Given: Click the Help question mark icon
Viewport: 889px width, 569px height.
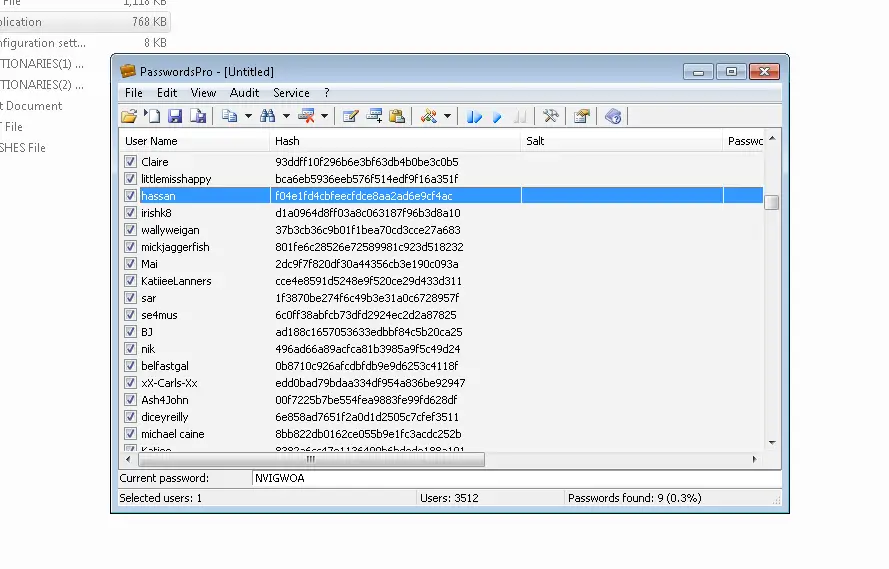Looking at the screenshot, I should 613,116.
